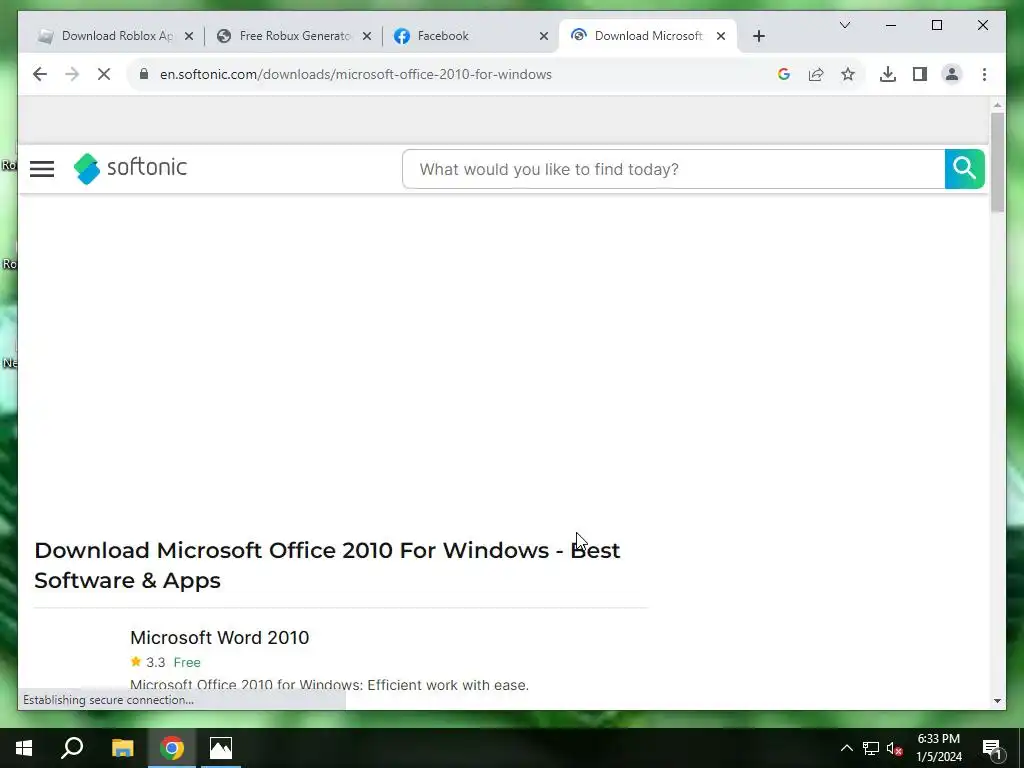The width and height of the screenshot is (1024, 768).
Task: Share this page from the address bar
Action: point(816,74)
